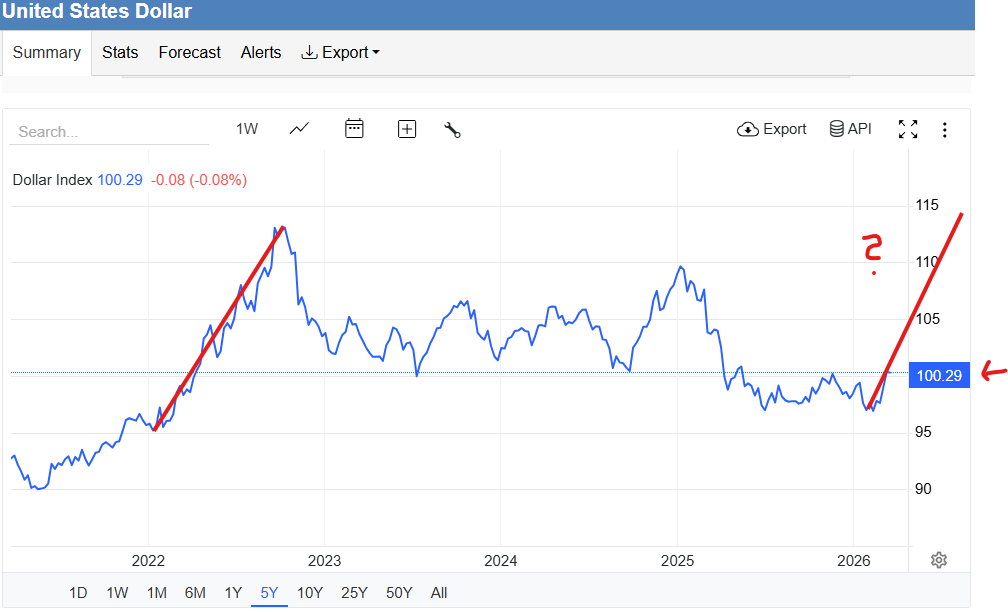Switch to the Stats tab
This screenshot has width=1008, height=612.
click(x=120, y=52)
